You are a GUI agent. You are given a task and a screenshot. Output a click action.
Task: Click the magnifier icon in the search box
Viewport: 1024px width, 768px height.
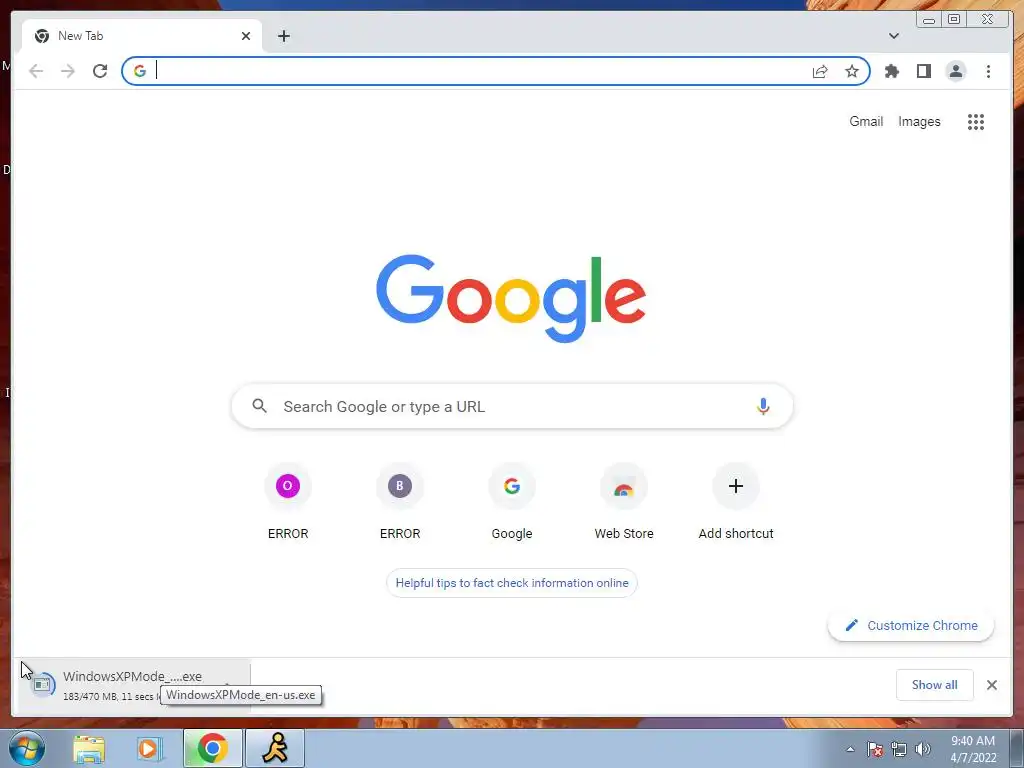click(x=259, y=406)
